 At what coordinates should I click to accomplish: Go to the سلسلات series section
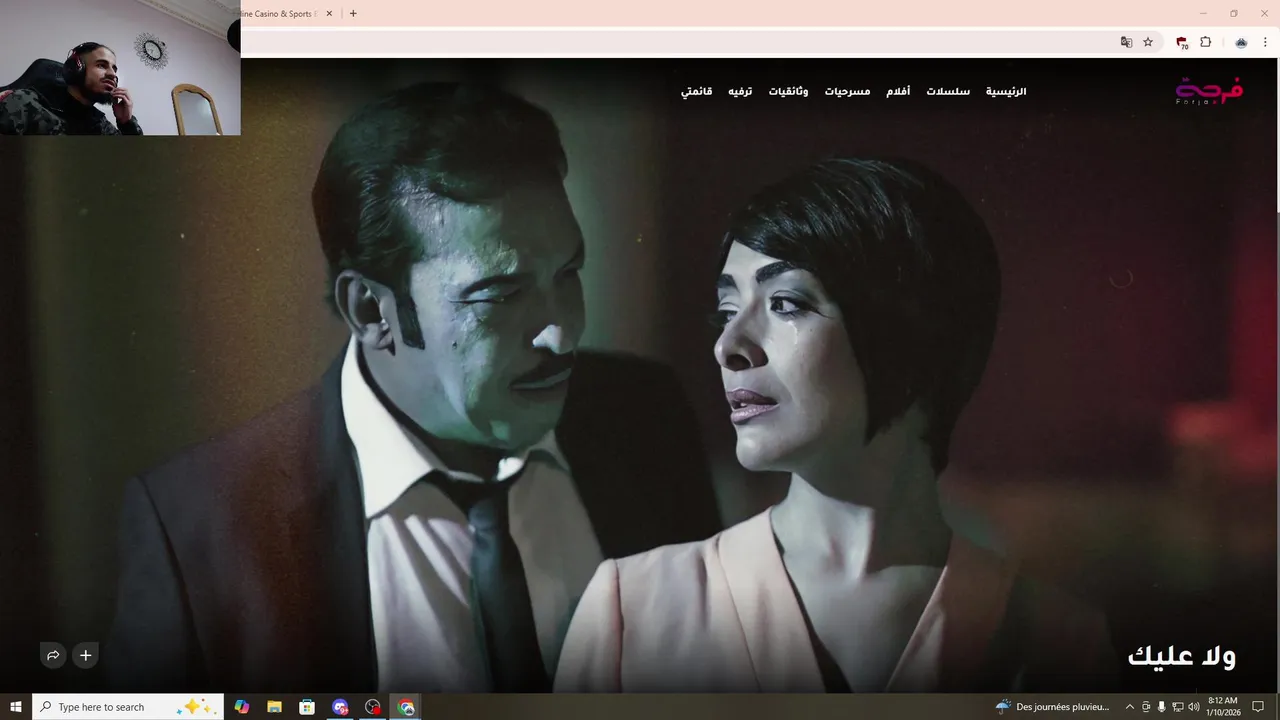pyautogui.click(x=948, y=91)
